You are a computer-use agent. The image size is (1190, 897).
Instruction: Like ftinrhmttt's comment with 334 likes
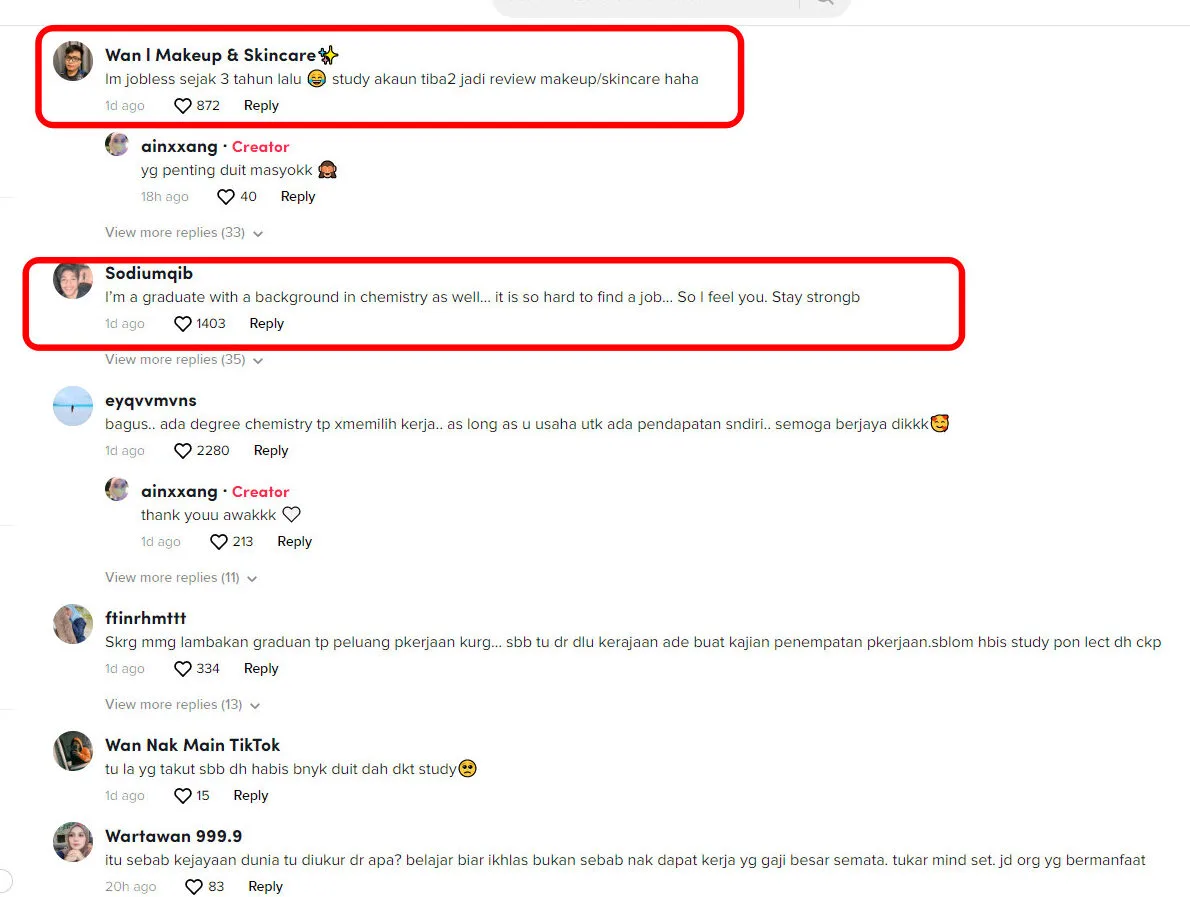point(183,668)
